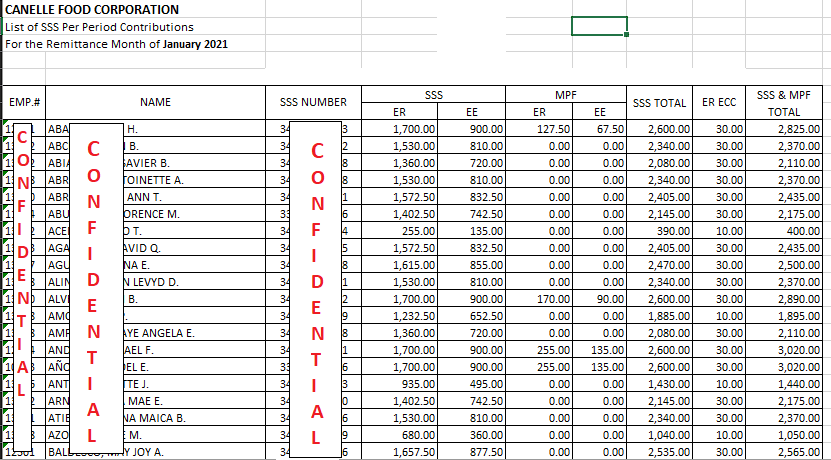Viewport: 831px width, 460px height.
Task: Select the NAME column header cell
Action: coord(155,102)
